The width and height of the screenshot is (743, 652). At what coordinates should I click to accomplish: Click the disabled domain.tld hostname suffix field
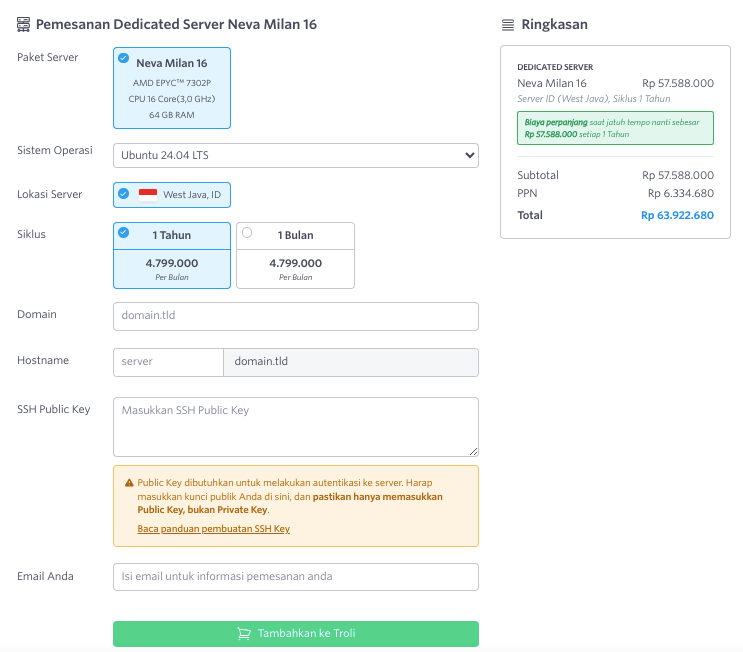[x=350, y=362]
